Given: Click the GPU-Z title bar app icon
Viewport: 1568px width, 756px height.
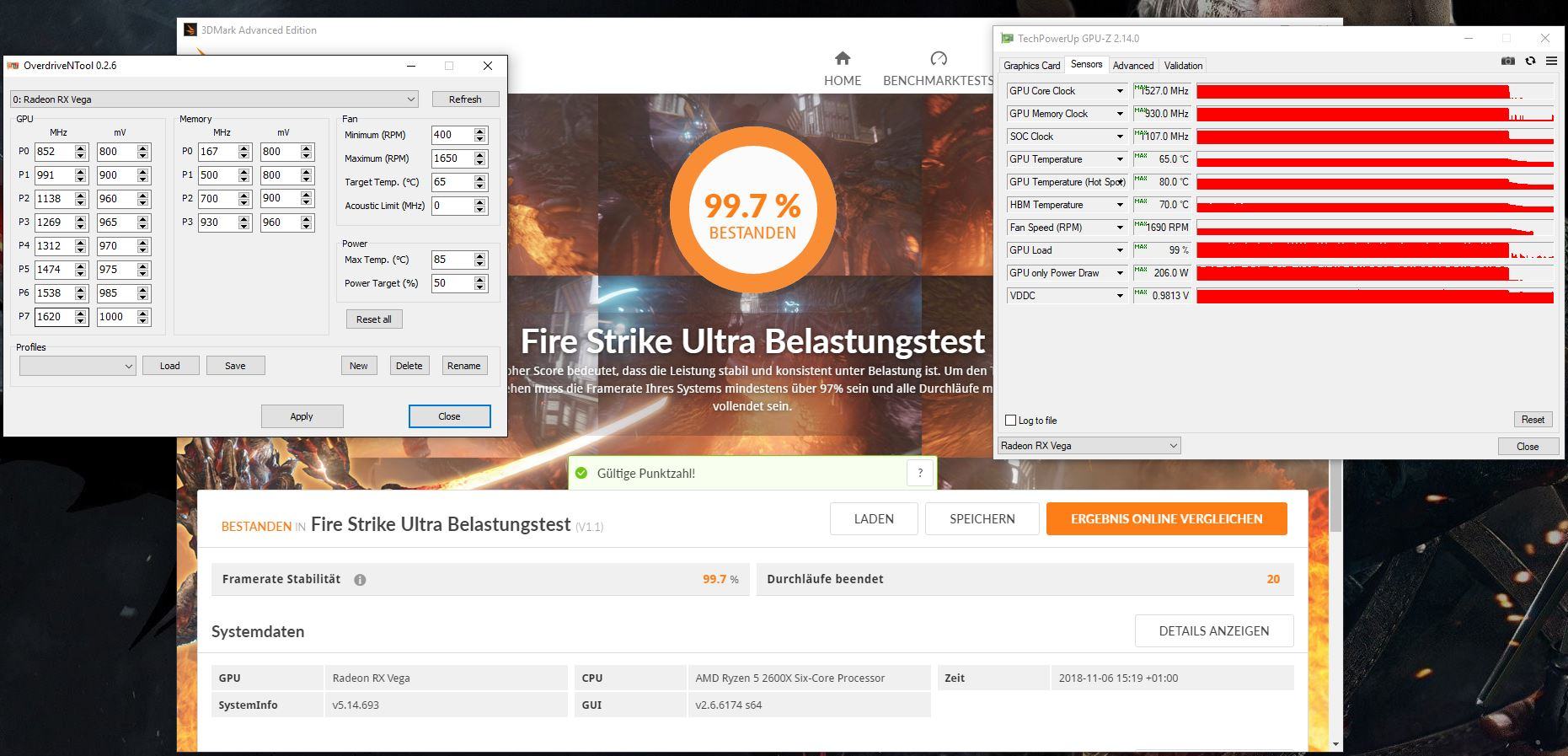Looking at the screenshot, I should click(1007, 39).
